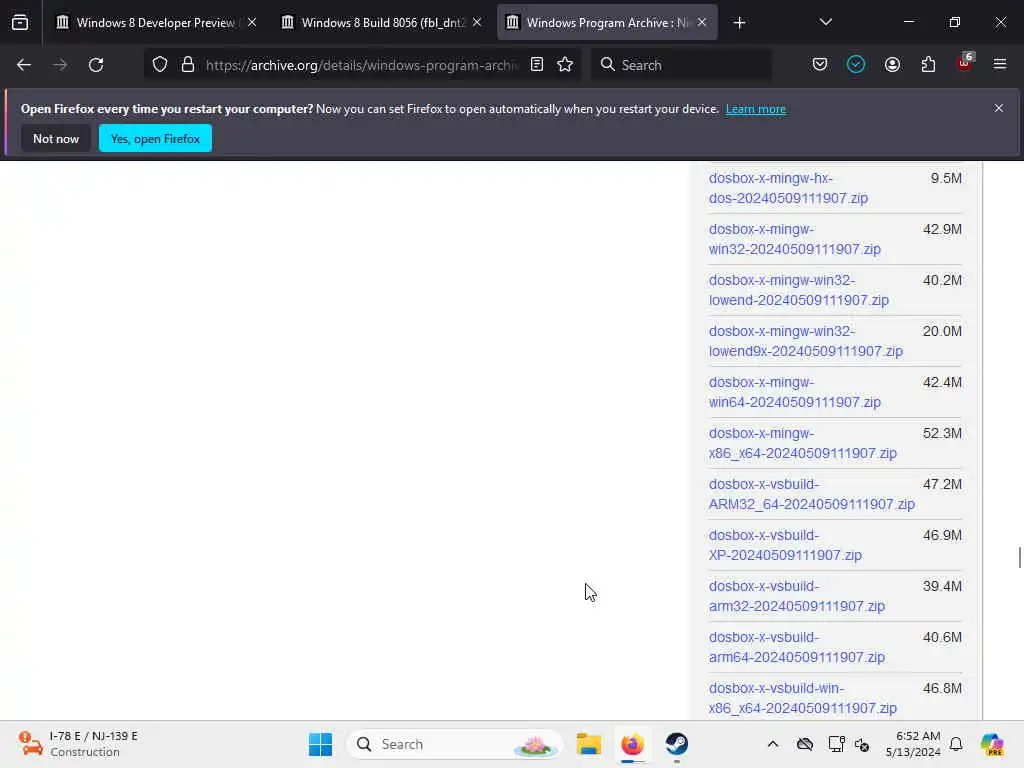Image resolution: width=1024 pixels, height=768 pixels.
Task: Download dosbox-x-vsbuild-win-x86_x64 zip file
Action: click(x=803, y=697)
